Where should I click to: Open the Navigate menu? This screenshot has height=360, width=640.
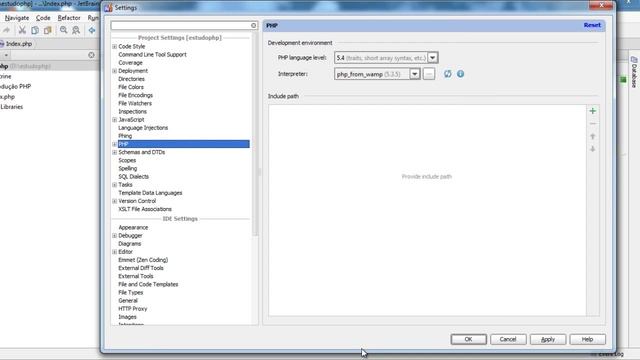(x=17, y=18)
